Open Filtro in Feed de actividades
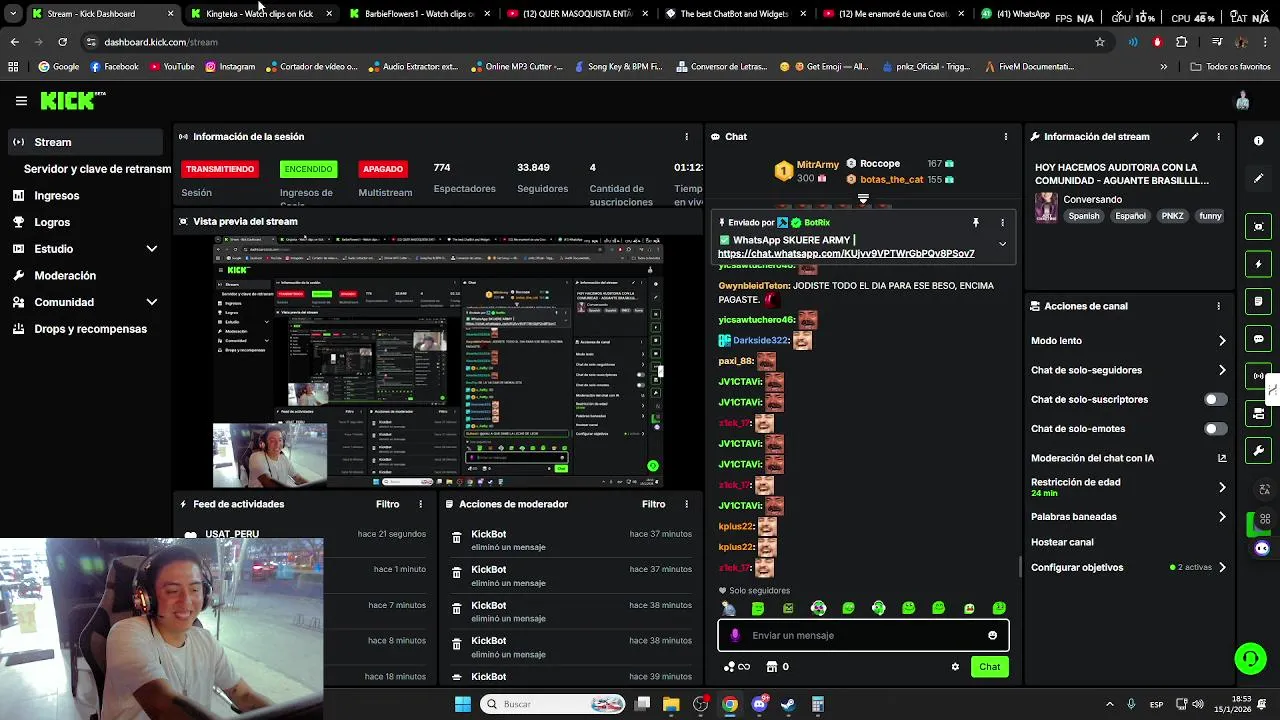Viewport: 1280px width, 720px height. click(387, 505)
